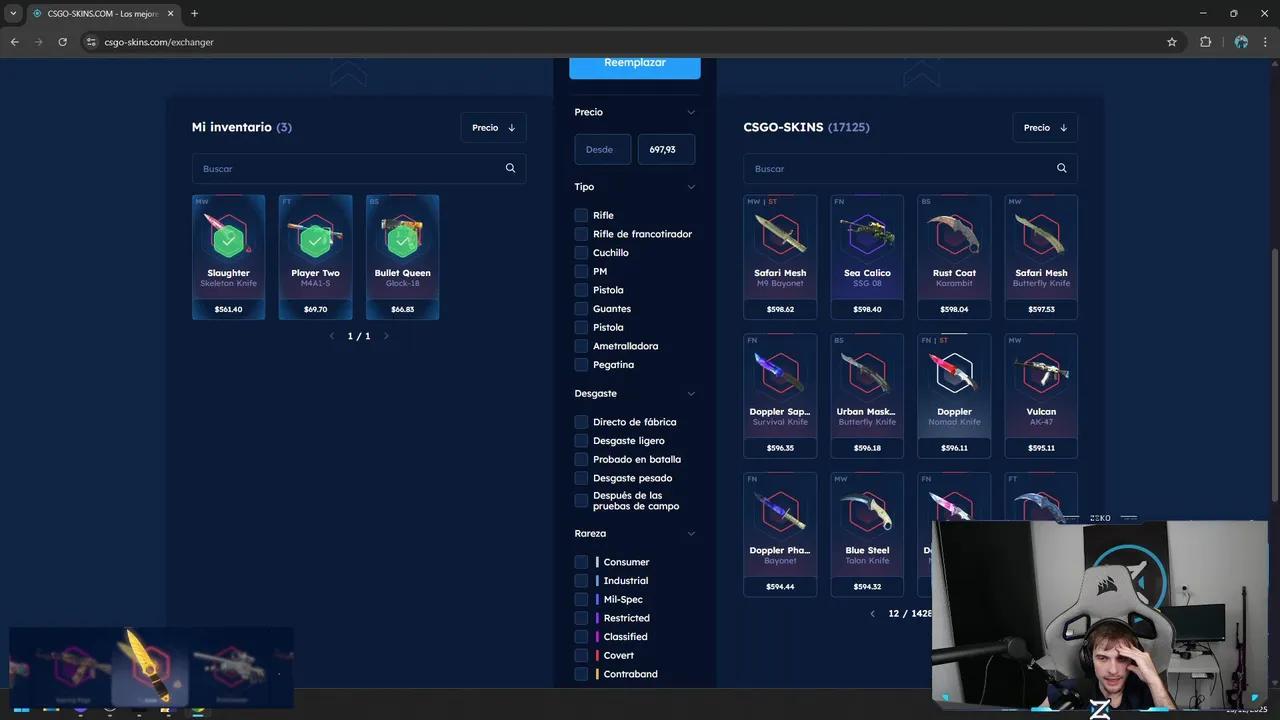Bookmark this page with the star icon
This screenshot has height=720, width=1280.
(x=1172, y=42)
